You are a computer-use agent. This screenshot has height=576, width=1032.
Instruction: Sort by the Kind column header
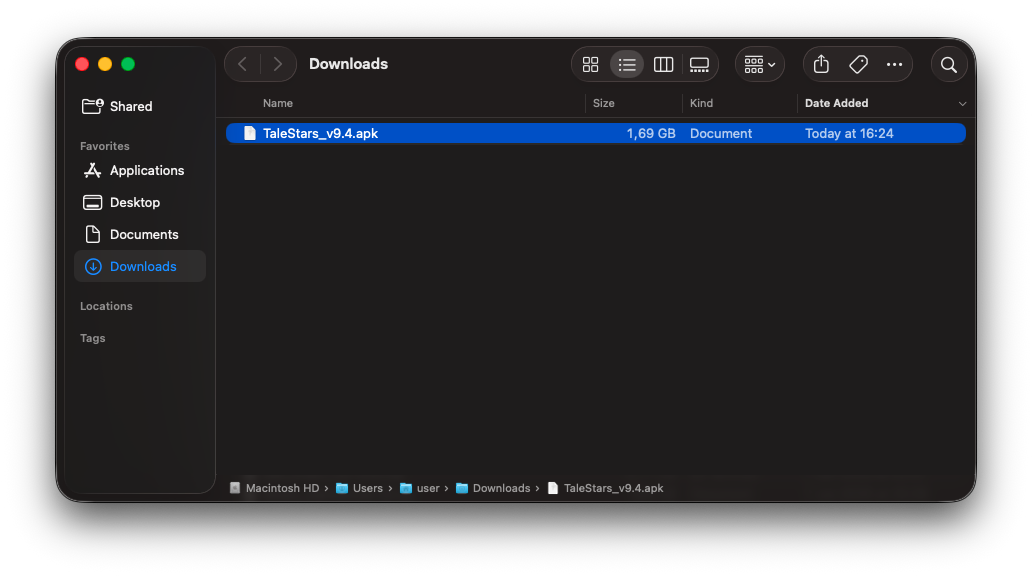click(701, 103)
